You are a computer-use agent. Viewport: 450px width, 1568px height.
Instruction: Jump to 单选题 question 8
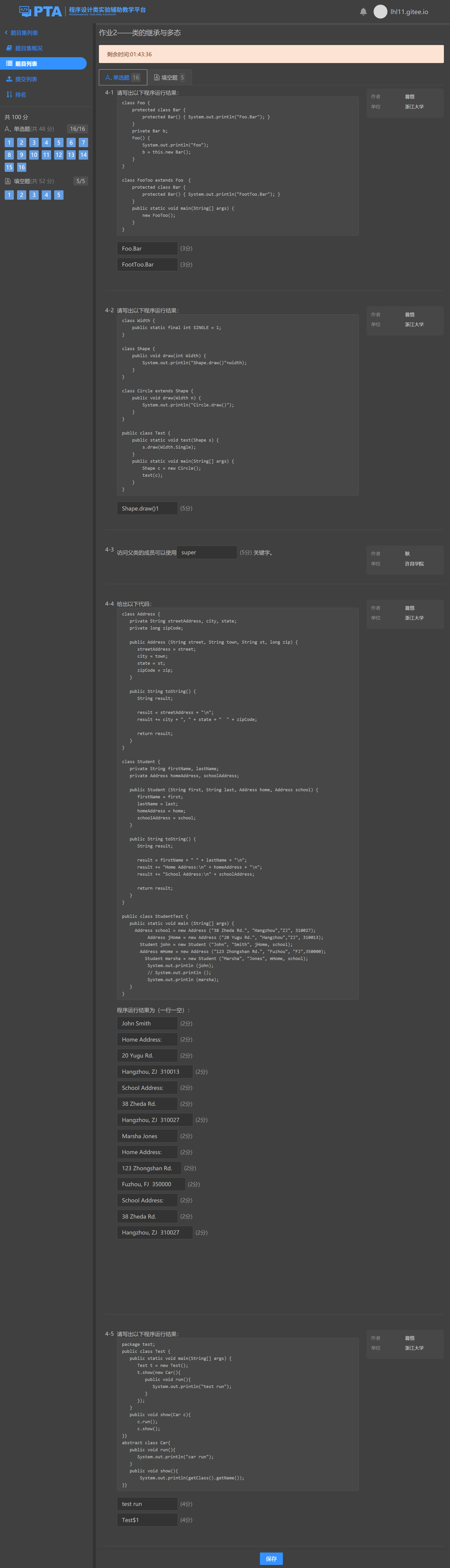(x=9, y=155)
